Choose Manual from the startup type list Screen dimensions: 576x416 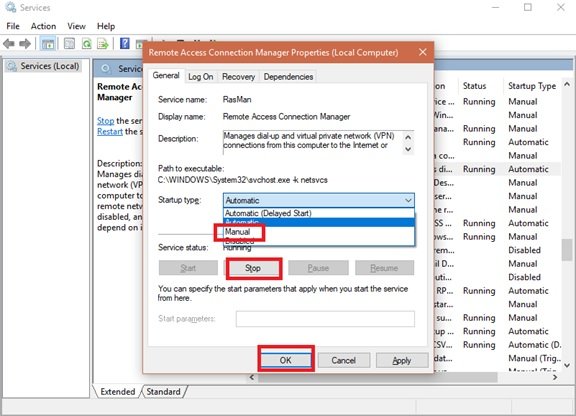point(238,232)
